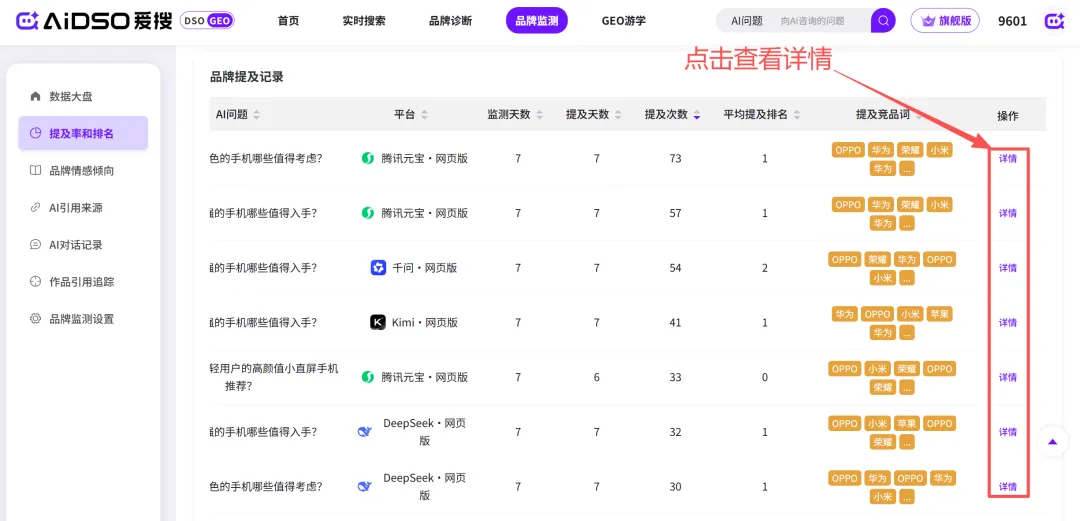Expand the ... competitor tag in Kimi row

(907, 333)
